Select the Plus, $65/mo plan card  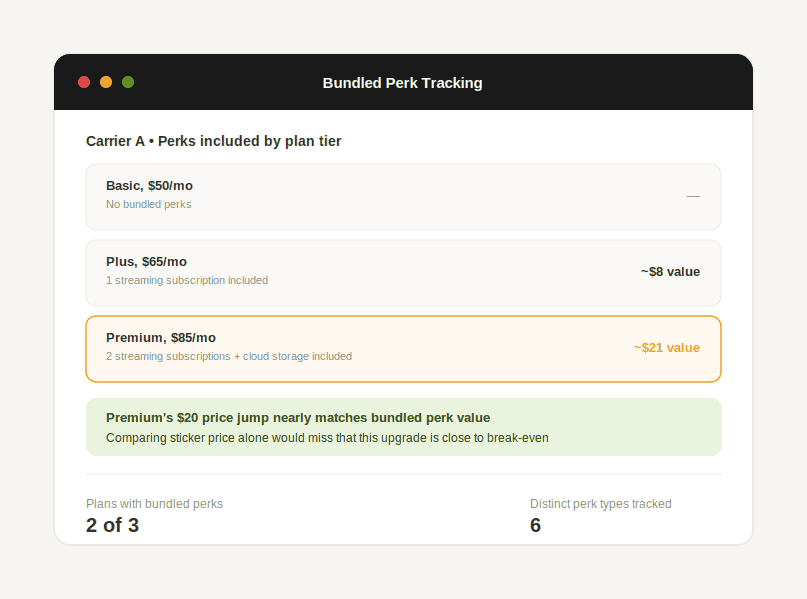pyautogui.click(x=404, y=273)
